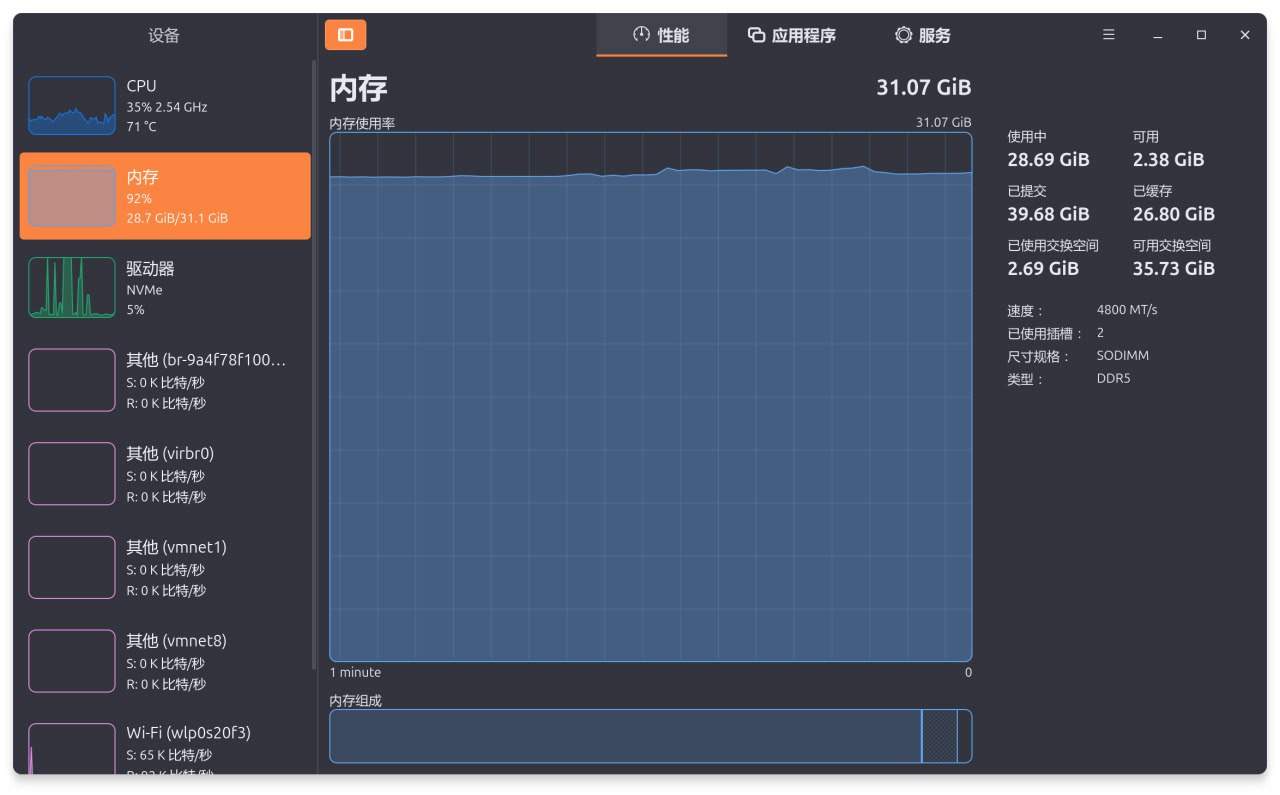Click the br-9a4f78f100 bridge graph icon
The width and height of the screenshot is (1280, 795).
coord(72,380)
